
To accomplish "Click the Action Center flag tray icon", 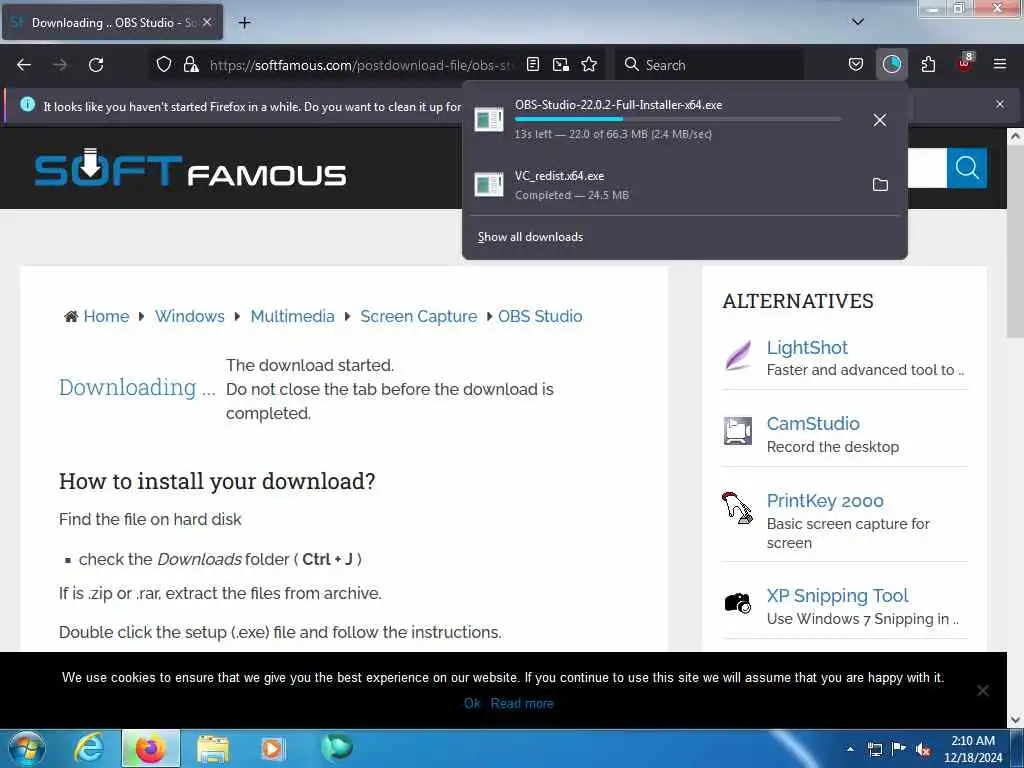I will tap(899, 749).
